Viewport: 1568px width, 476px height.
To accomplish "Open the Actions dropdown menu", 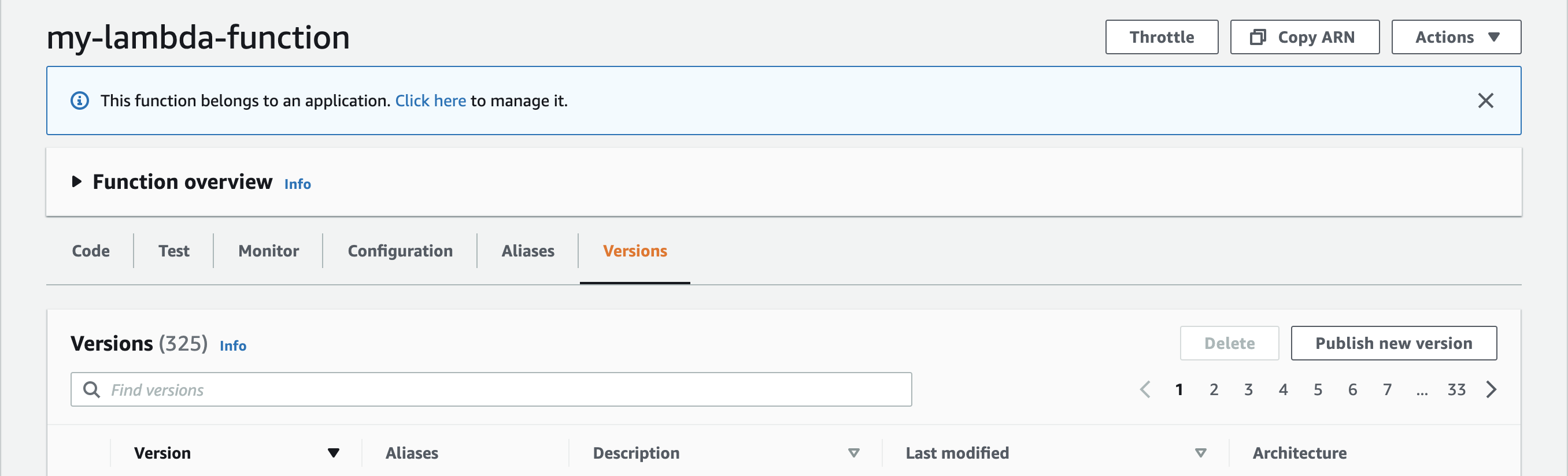I will pyautogui.click(x=1455, y=37).
